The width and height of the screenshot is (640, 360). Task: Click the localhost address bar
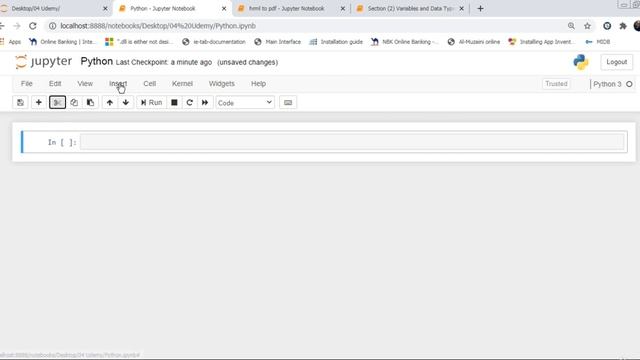(158, 26)
